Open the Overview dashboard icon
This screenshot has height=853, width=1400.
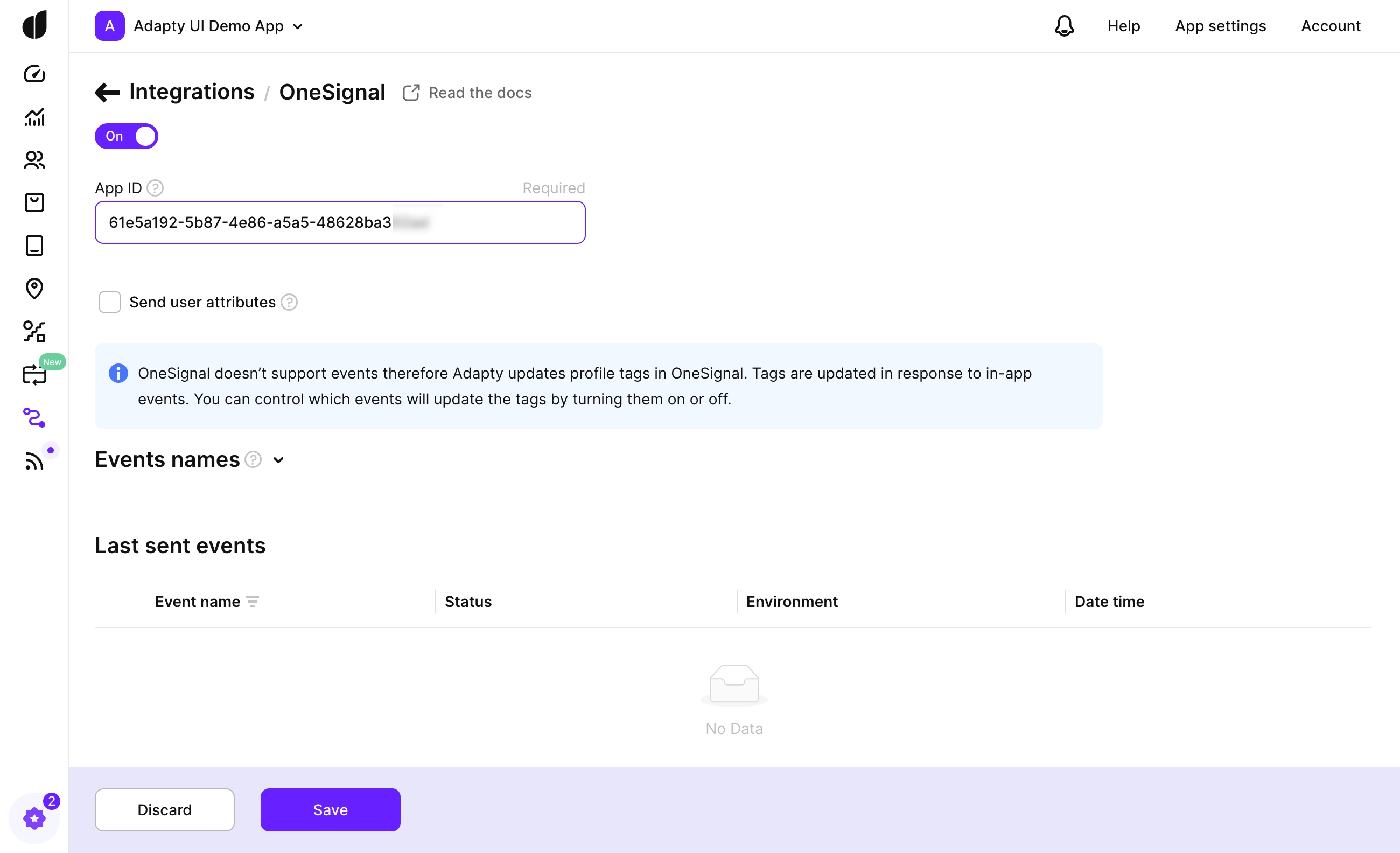tap(34, 73)
